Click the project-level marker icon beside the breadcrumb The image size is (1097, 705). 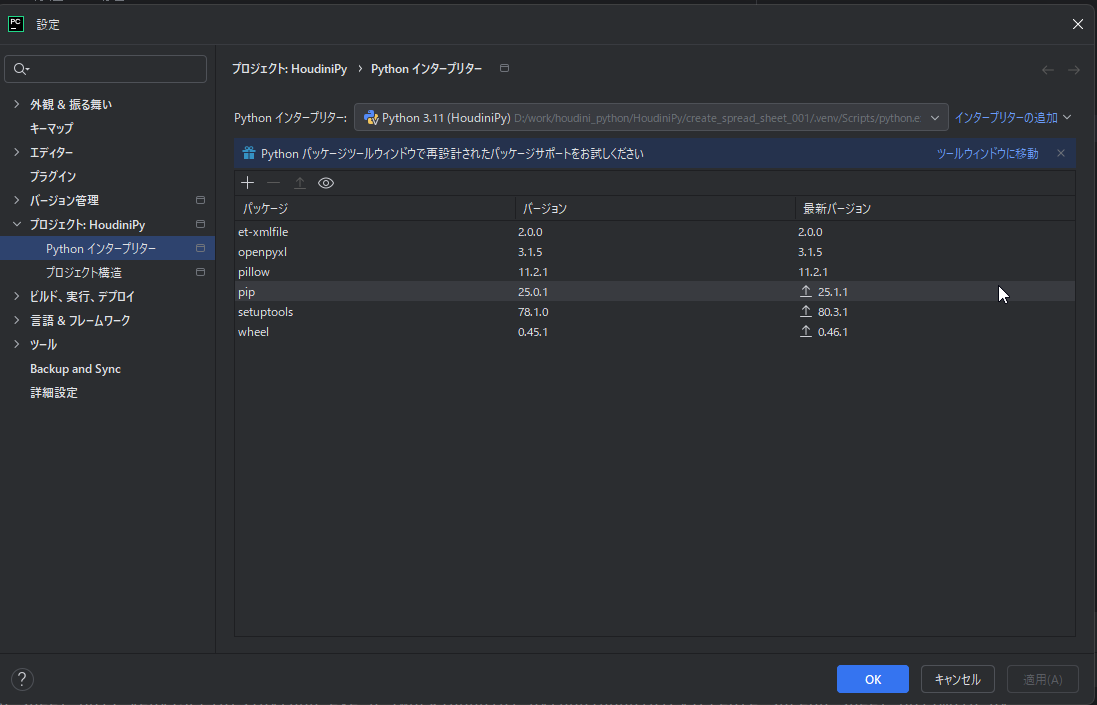(504, 68)
